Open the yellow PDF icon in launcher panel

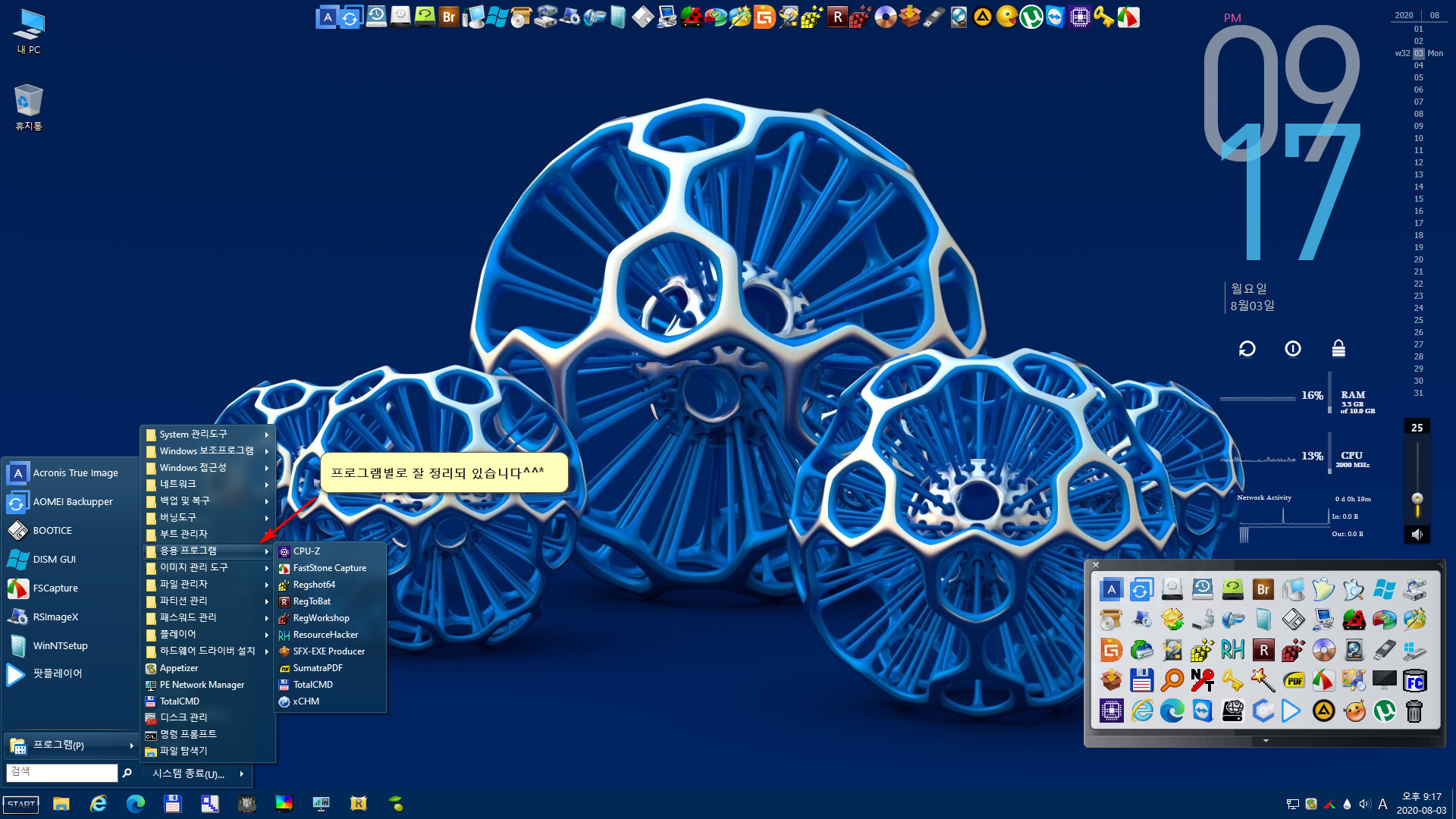(1293, 680)
